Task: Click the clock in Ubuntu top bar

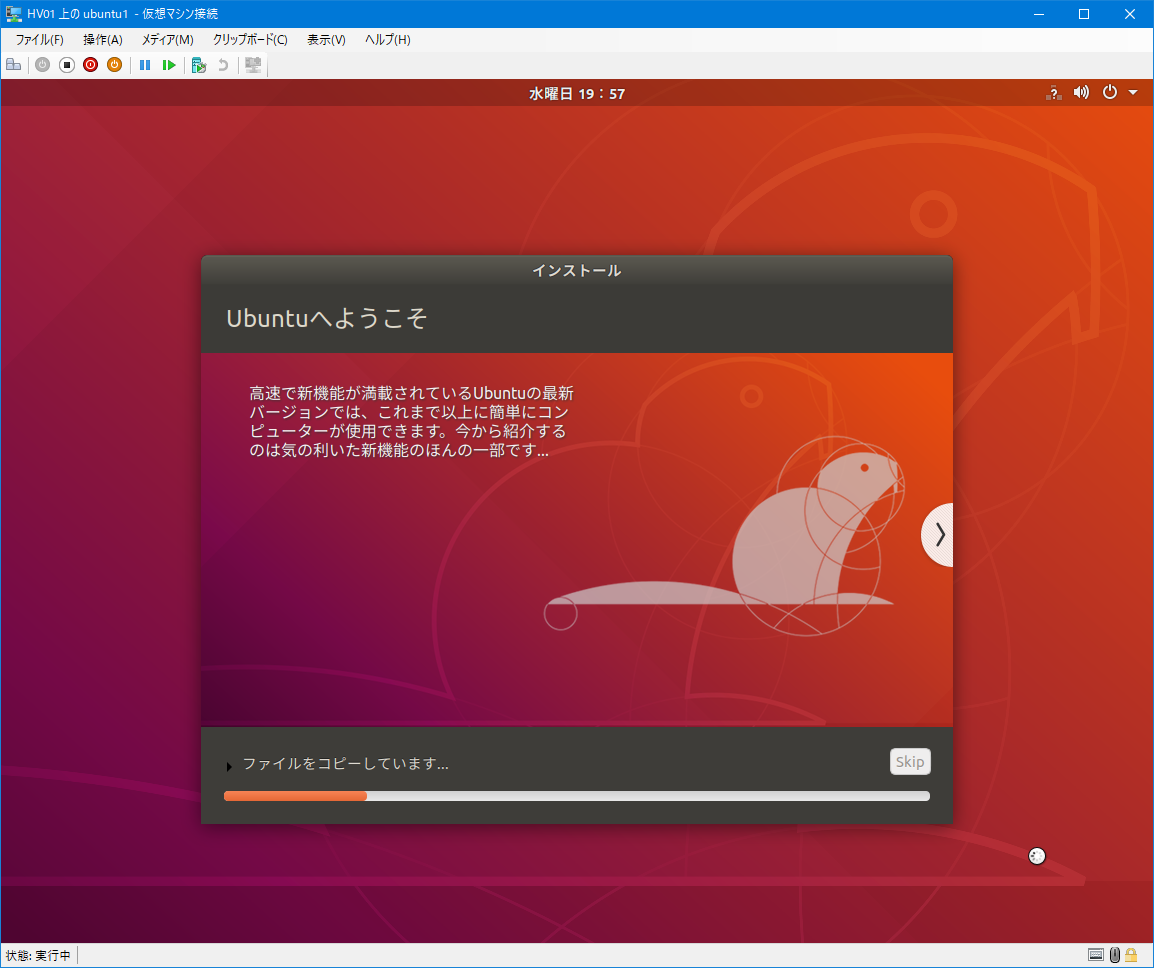Action: [x=576, y=94]
